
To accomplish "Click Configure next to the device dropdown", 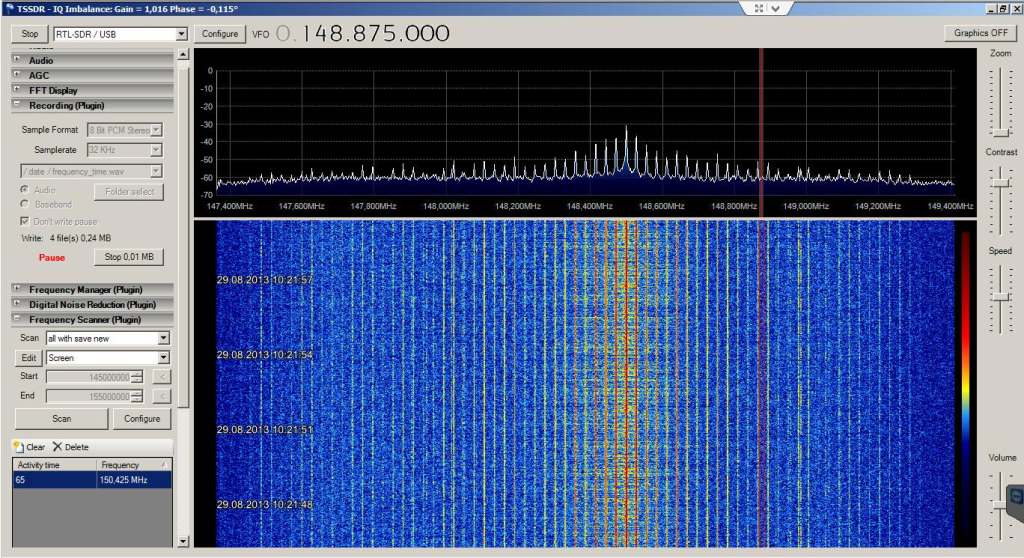I will 220,34.
